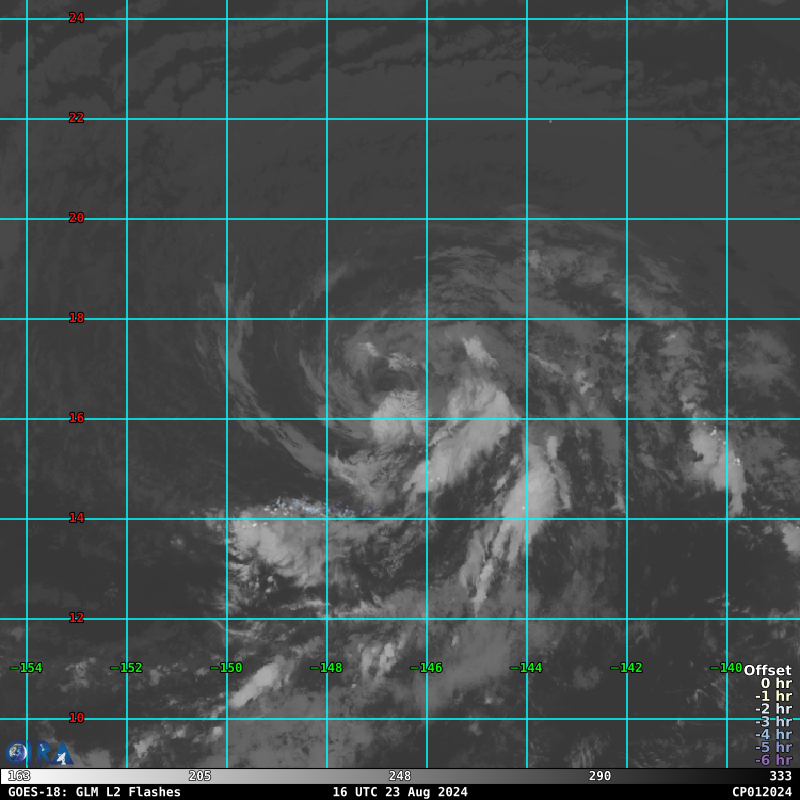Click the 248 value on brightness colorbar
This screenshot has height=800, width=800.
point(400,776)
